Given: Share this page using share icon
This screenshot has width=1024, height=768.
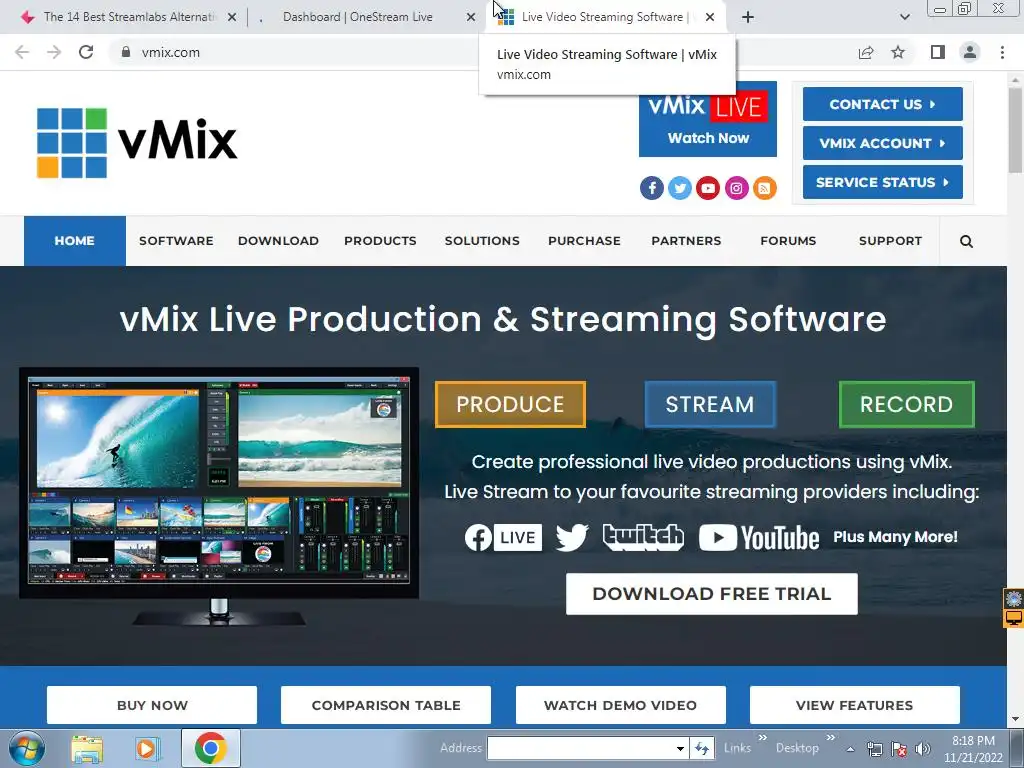Looking at the screenshot, I should click(x=866, y=52).
